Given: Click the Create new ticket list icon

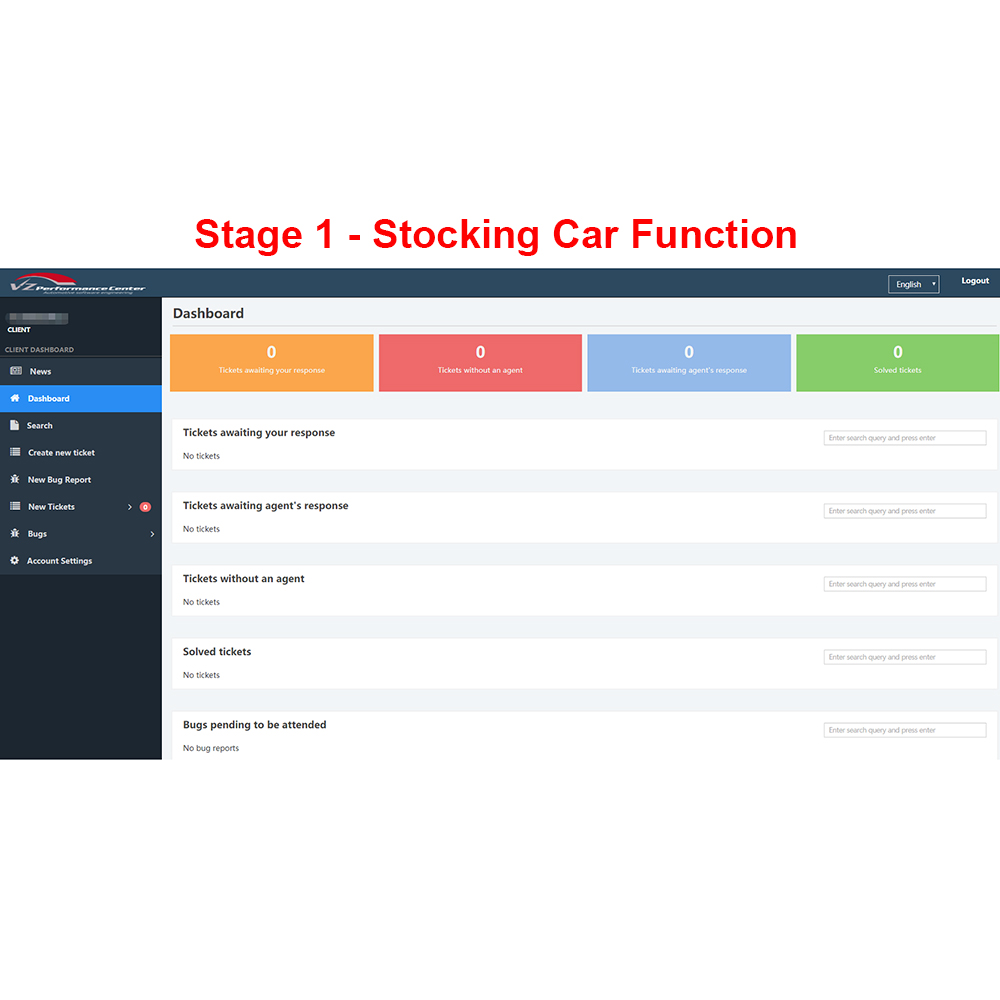Looking at the screenshot, I should 15,452.
